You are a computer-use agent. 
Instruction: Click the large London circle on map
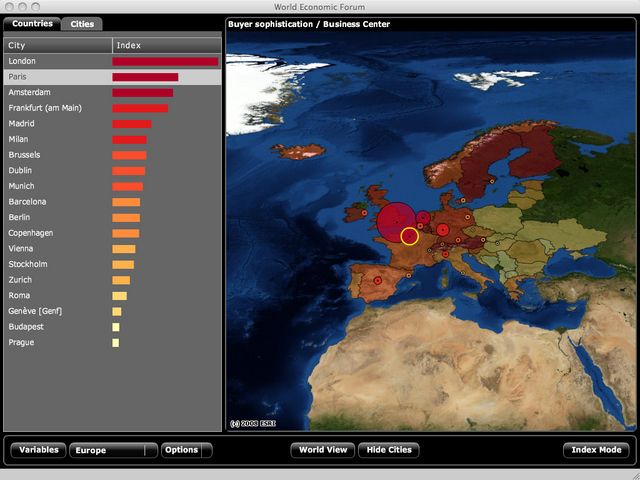(396, 222)
